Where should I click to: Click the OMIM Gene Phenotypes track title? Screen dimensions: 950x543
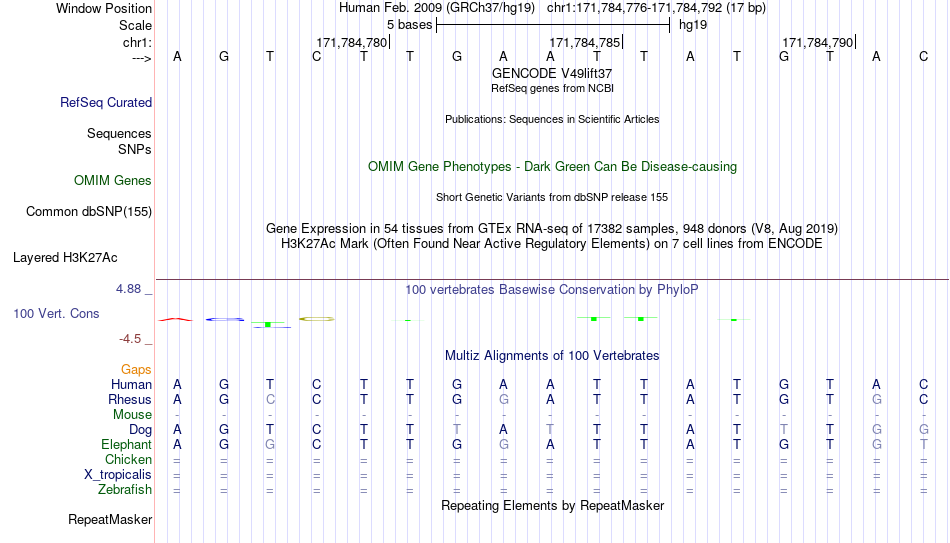[552, 167]
